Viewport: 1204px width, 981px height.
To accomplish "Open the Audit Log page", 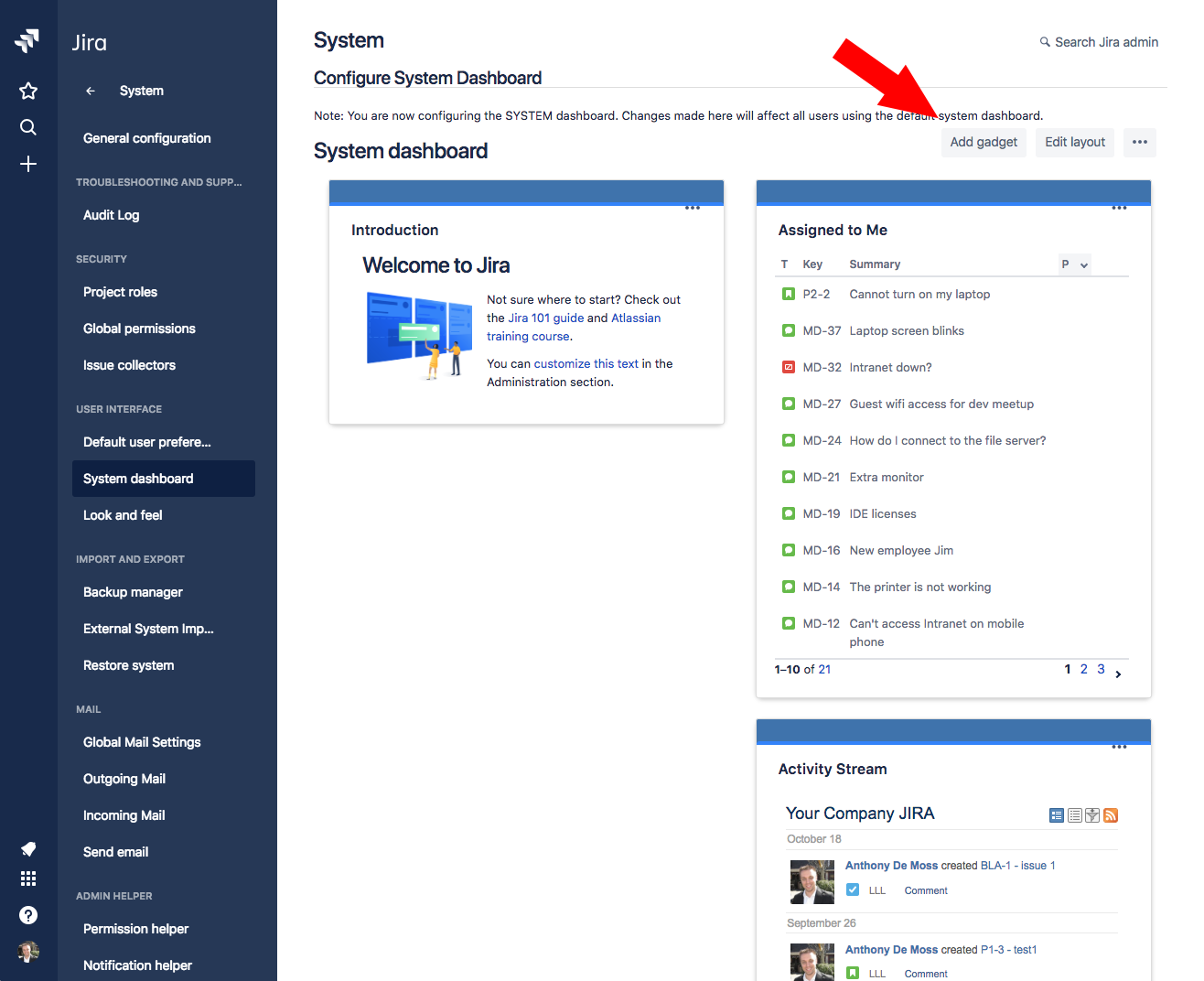I will (x=112, y=215).
